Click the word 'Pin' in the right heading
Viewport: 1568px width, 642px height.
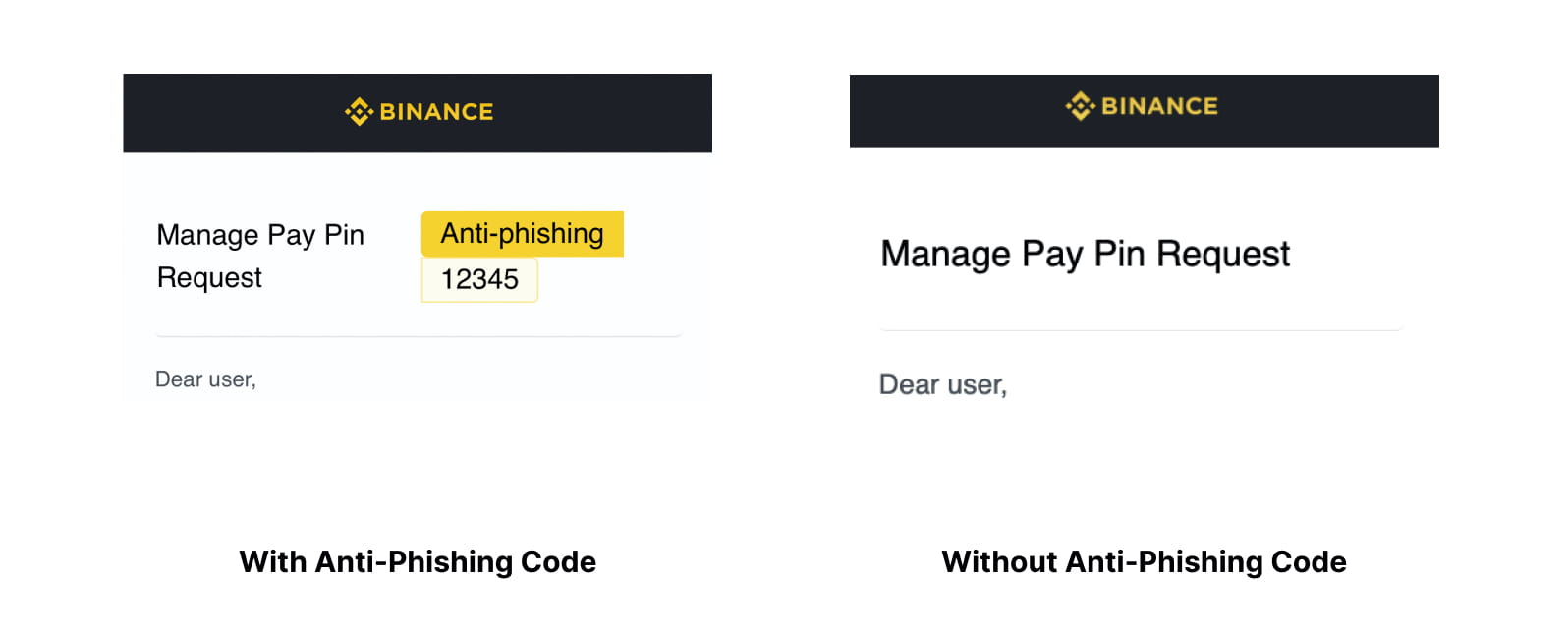click(x=1119, y=255)
